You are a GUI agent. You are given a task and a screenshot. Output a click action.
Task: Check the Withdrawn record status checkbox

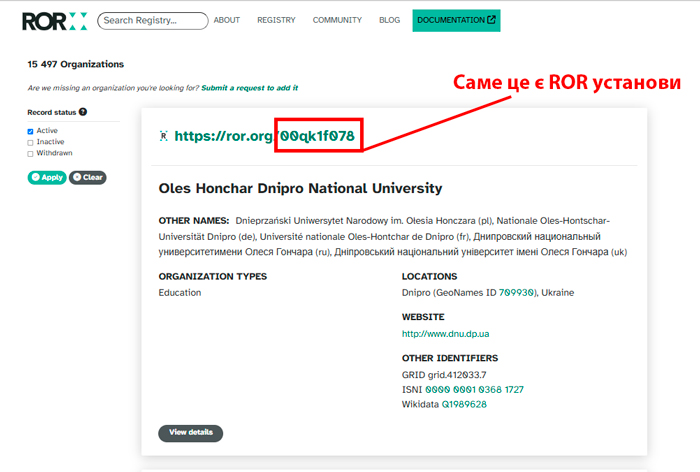(x=30, y=154)
